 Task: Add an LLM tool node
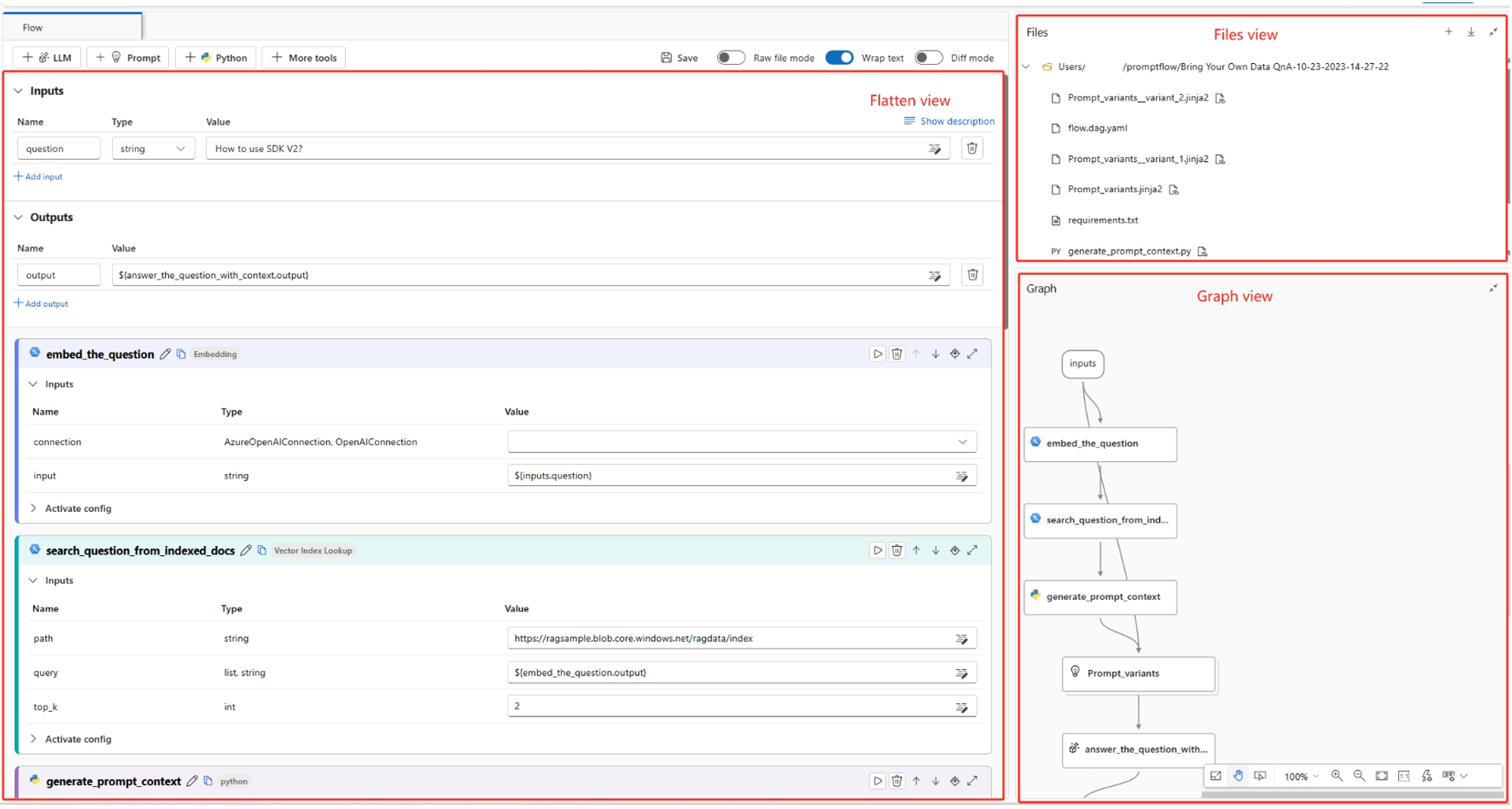pyautogui.click(x=47, y=58)
